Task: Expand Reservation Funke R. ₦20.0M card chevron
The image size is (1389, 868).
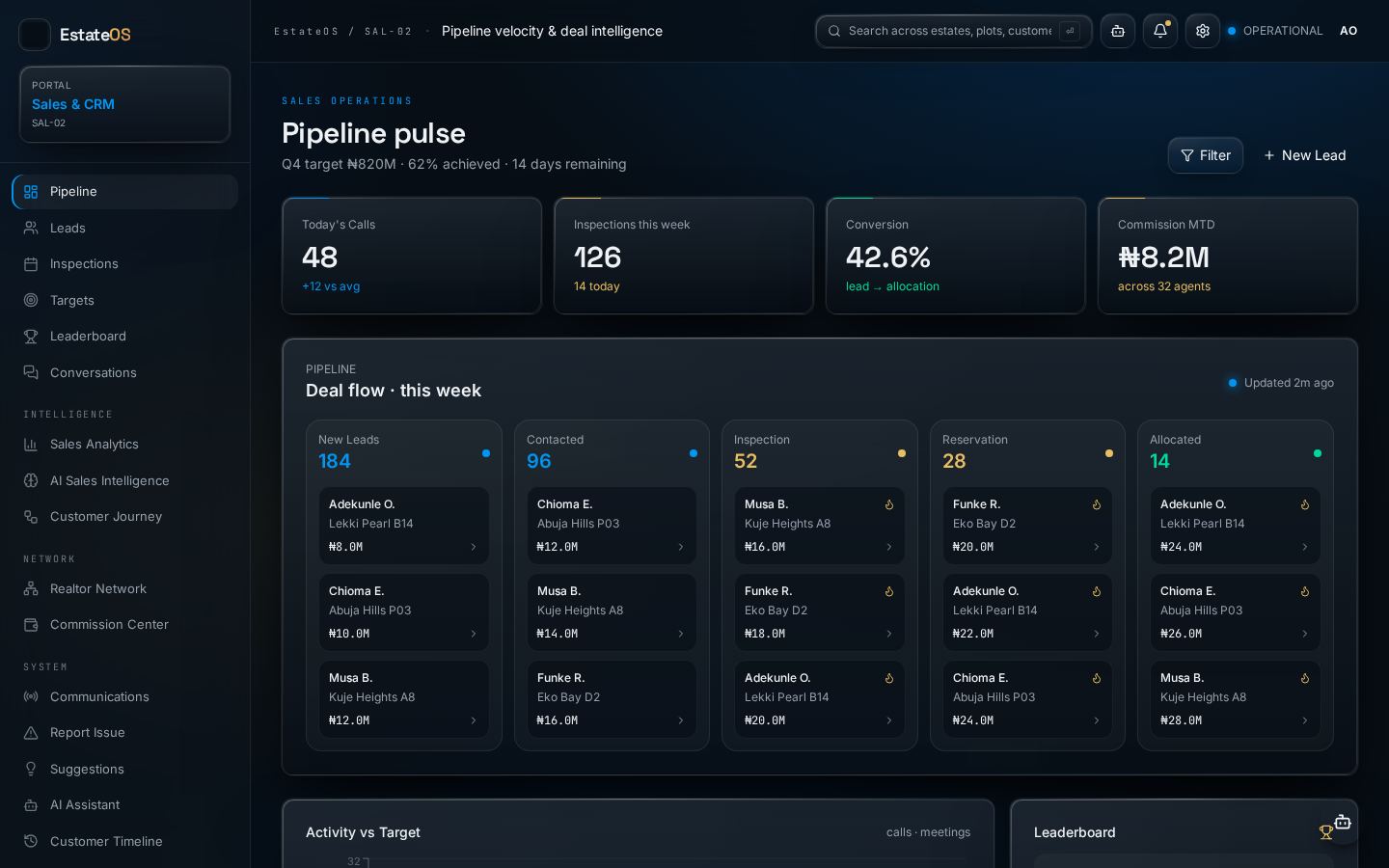Action: [x=1096, y=547]
